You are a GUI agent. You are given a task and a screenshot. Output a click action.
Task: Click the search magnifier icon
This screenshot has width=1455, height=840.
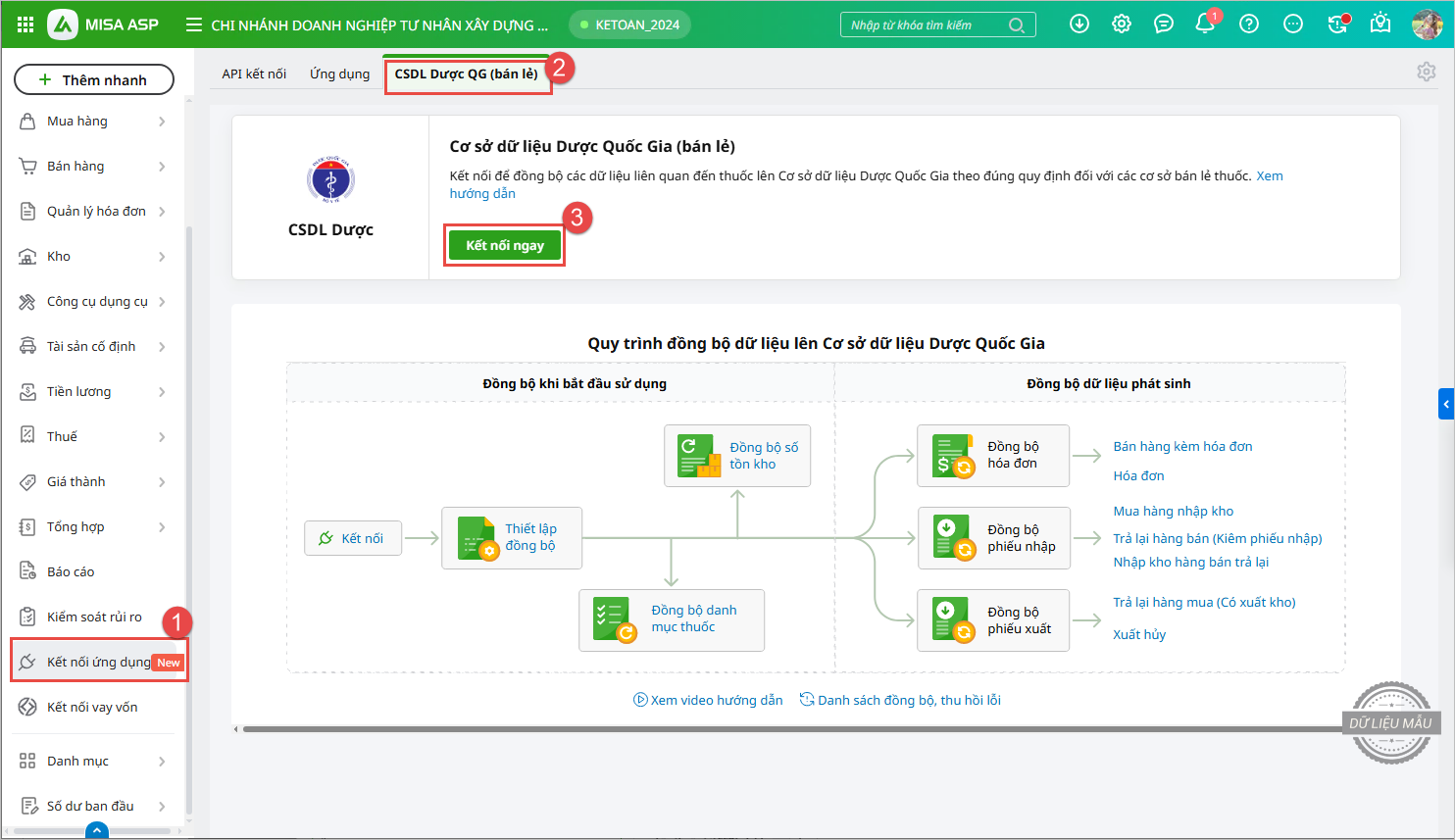coord(1017,25)
